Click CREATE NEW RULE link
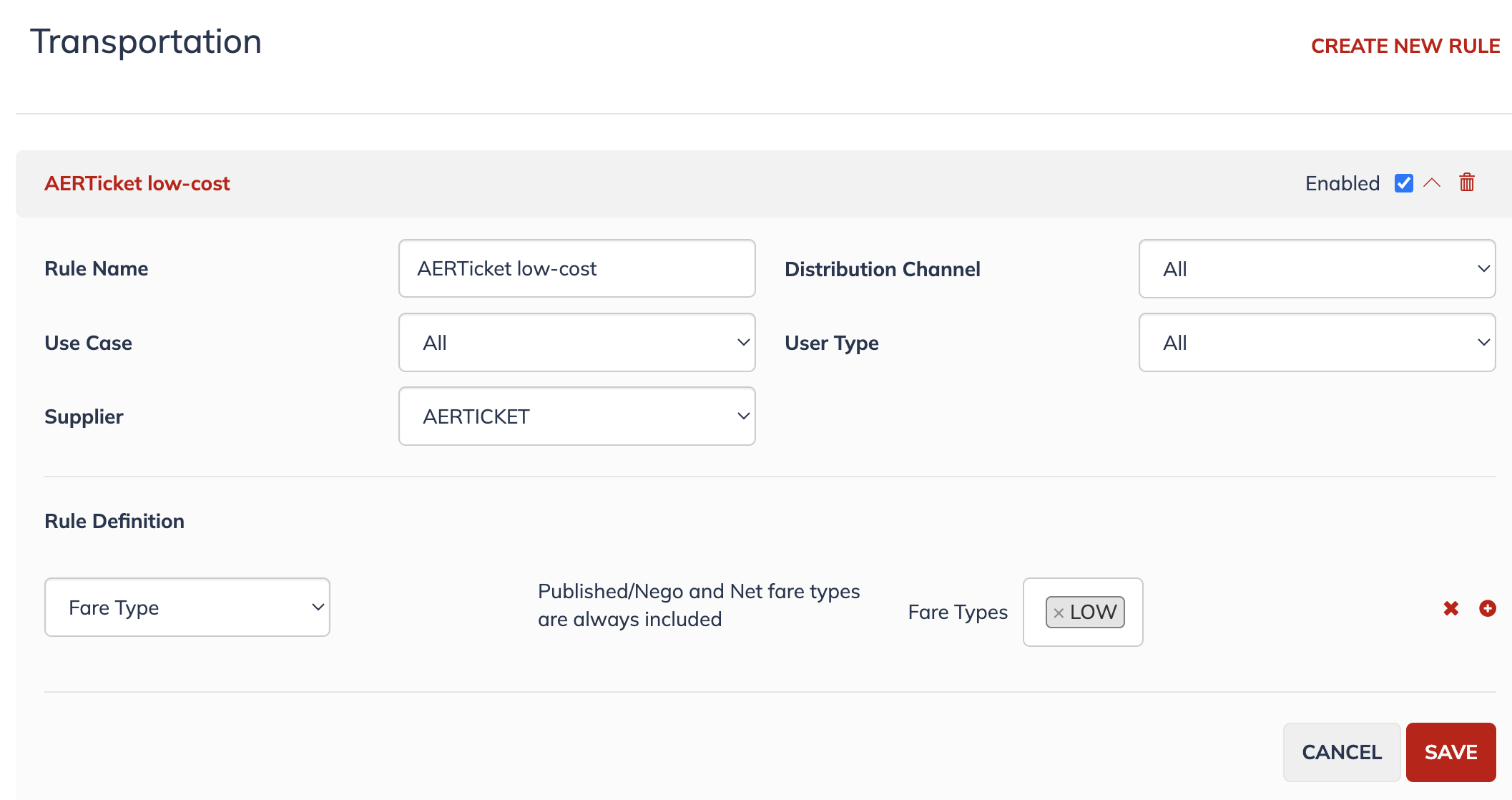Viewport: 1512px width, 800px height. 1405,46
